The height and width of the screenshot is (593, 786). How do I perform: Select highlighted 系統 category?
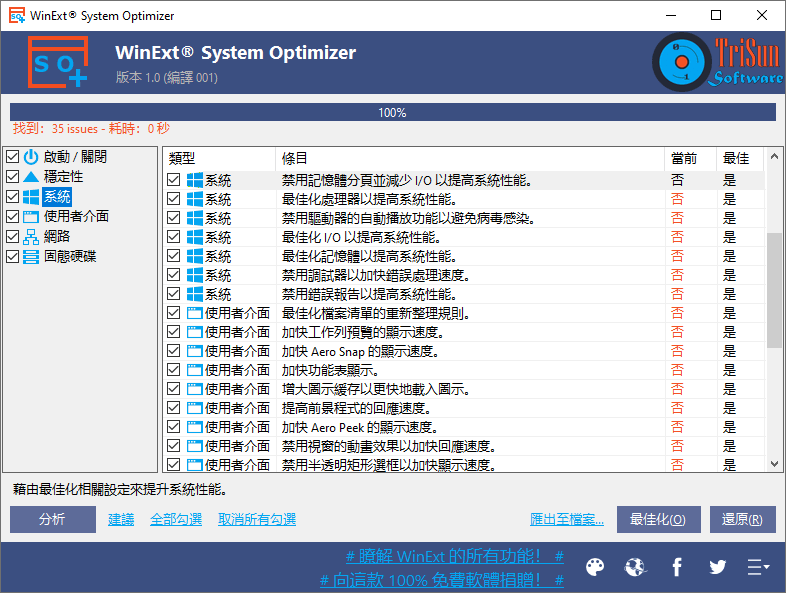coord(57,196)
